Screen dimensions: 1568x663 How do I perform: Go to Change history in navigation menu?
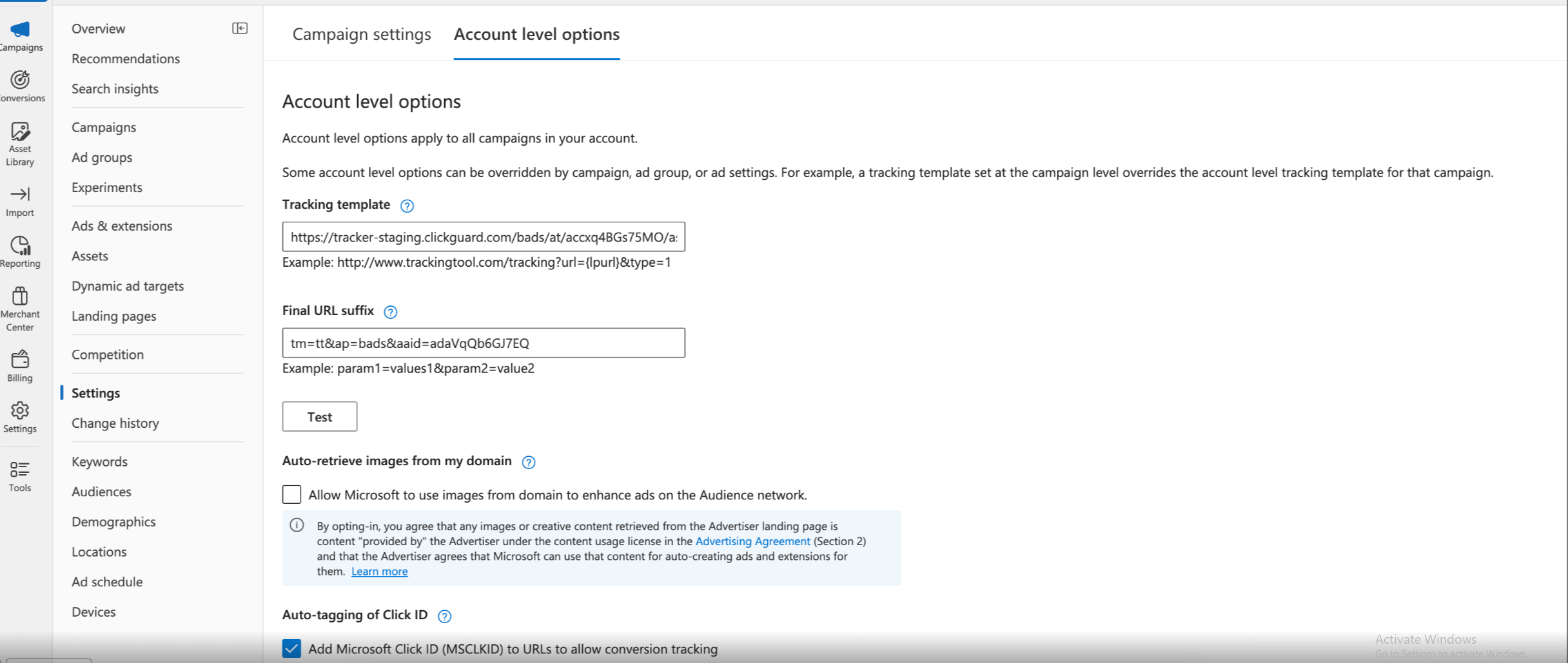[115, 423]
